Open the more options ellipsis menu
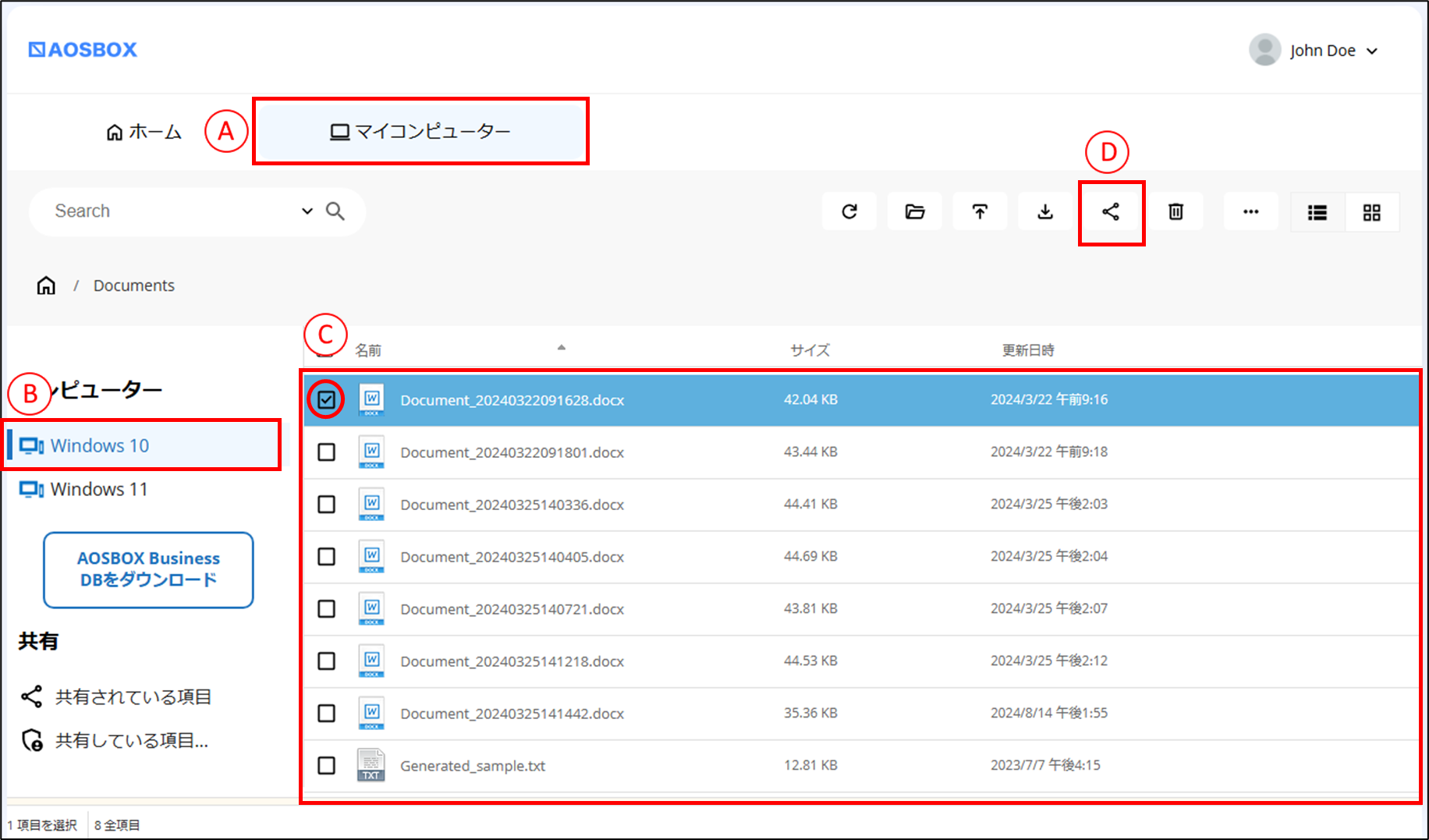Viewport: 1429px width, 840px height. [1251, 211]
